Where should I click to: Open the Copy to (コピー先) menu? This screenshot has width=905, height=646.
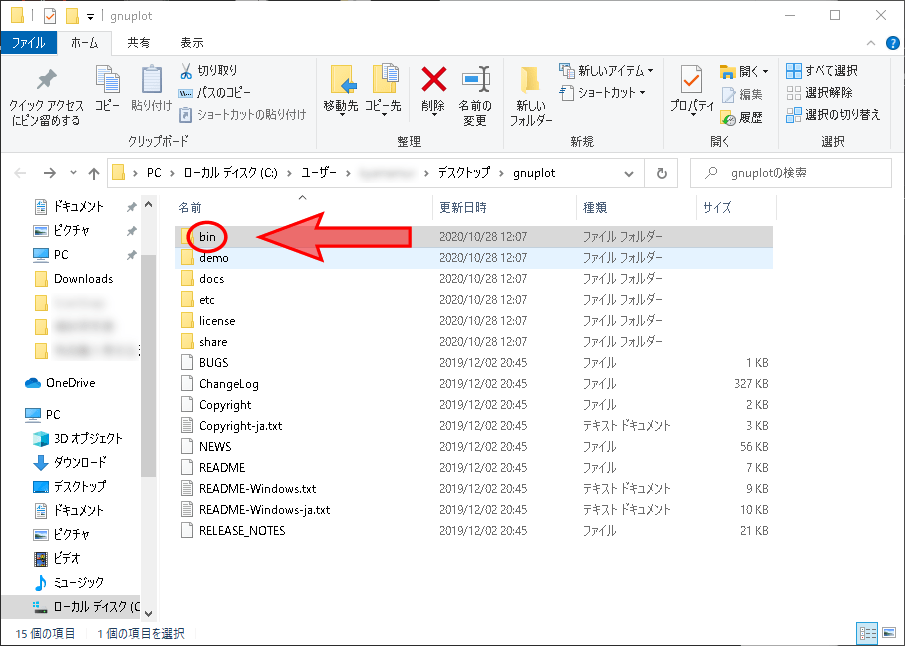383,89
